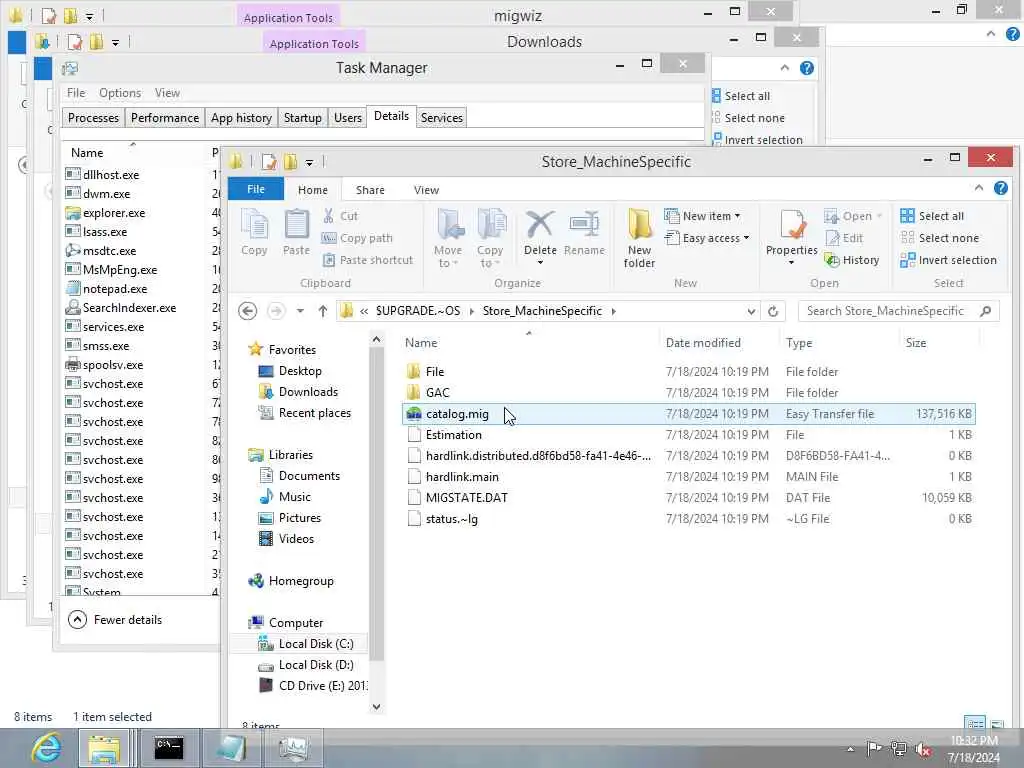Open the Services tab in Task Manager
Viewport: 1024px width, 768px height.
[x=441, y=118]
